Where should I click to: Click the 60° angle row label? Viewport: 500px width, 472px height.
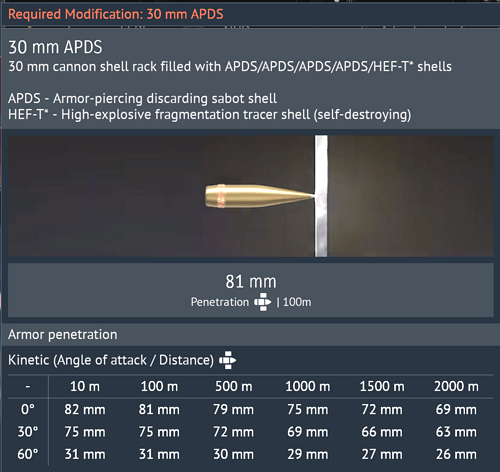[28, 454]
